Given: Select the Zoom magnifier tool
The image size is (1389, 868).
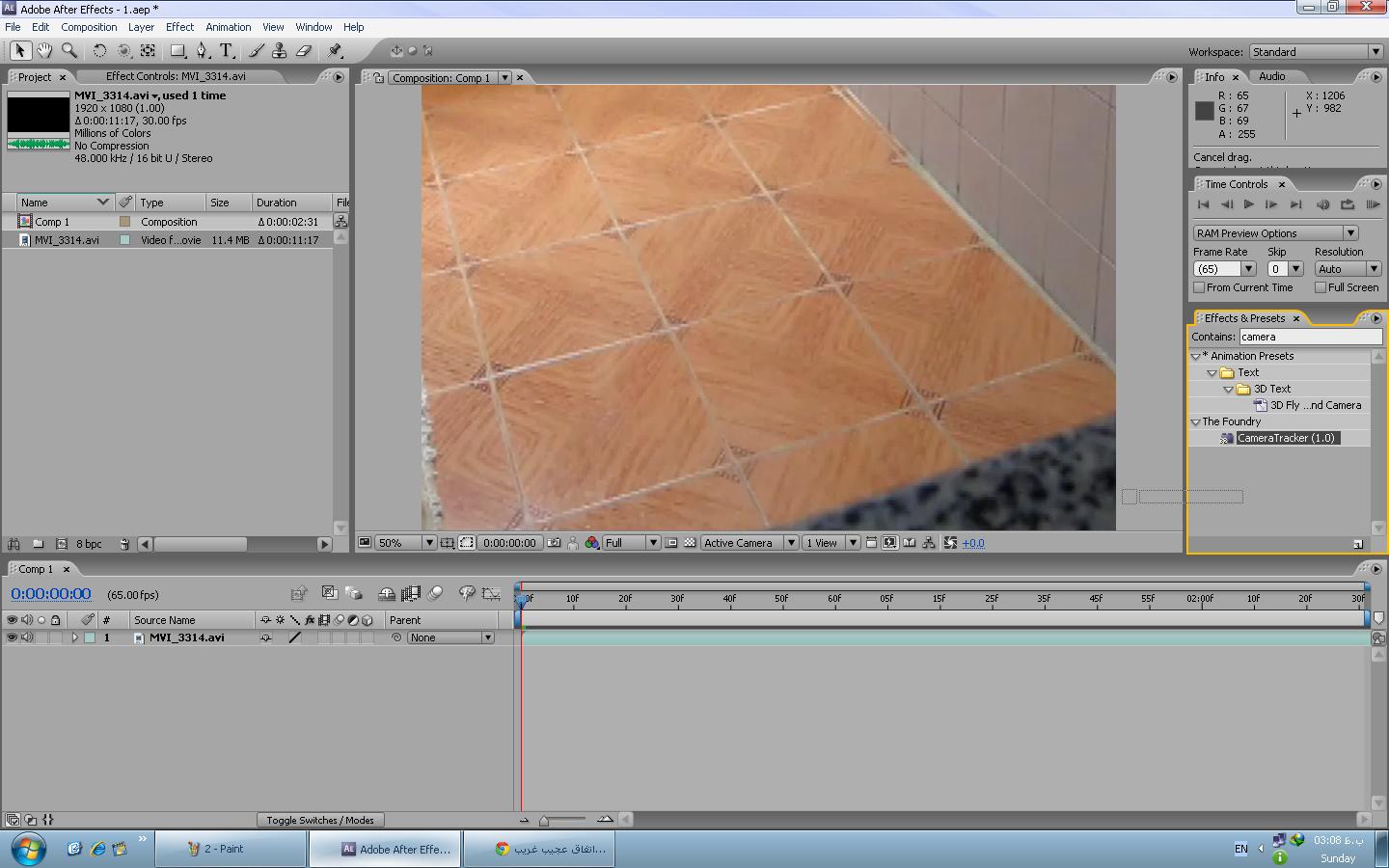Looking at the screenshot, I should point(69,51).
